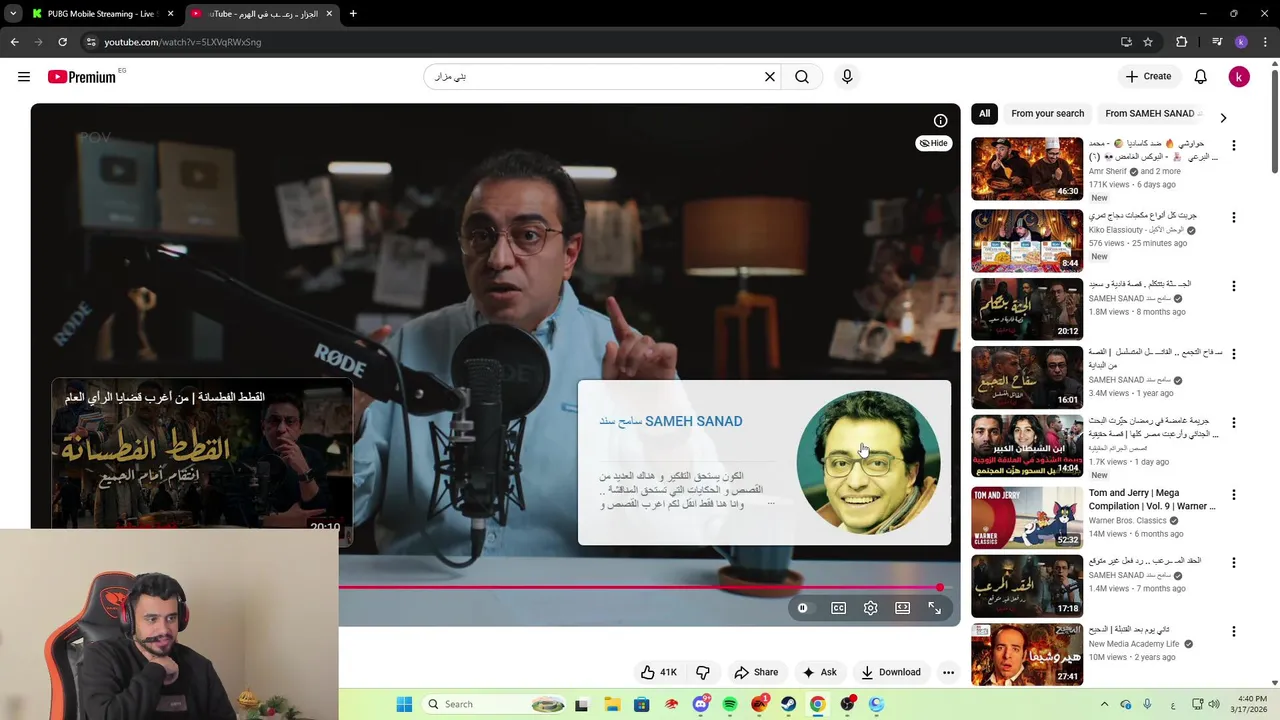1280x720 pixels.
Task: Click the Share button
Action: (756, 672)
